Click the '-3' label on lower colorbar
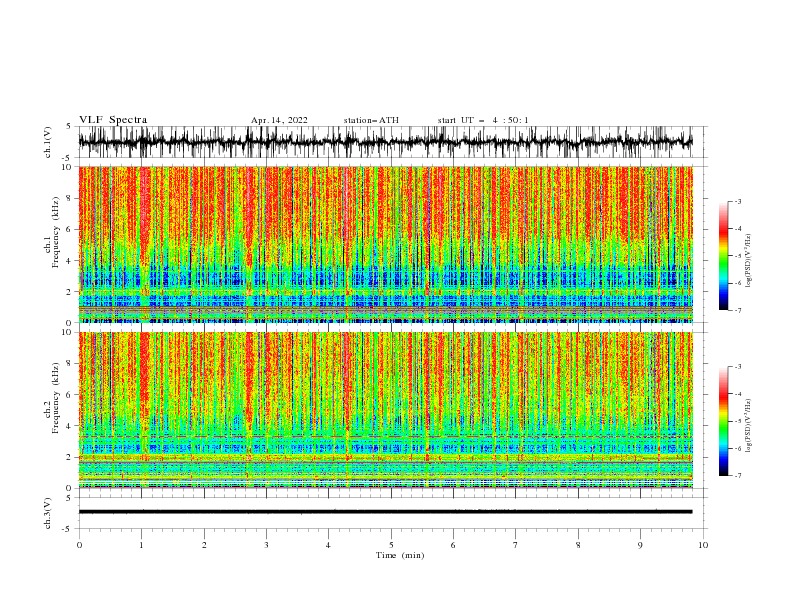Screen dimensions: 792x612 737,367
